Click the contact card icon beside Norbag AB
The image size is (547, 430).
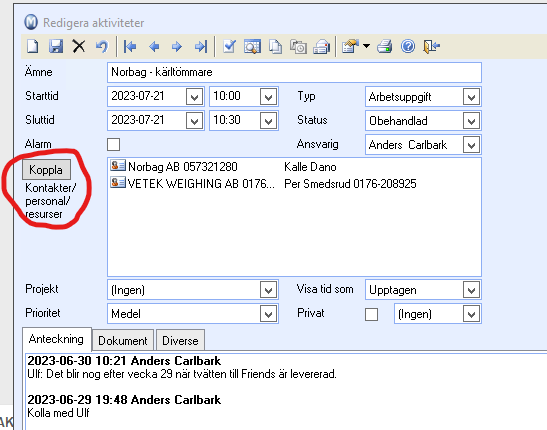coord(118,165)
